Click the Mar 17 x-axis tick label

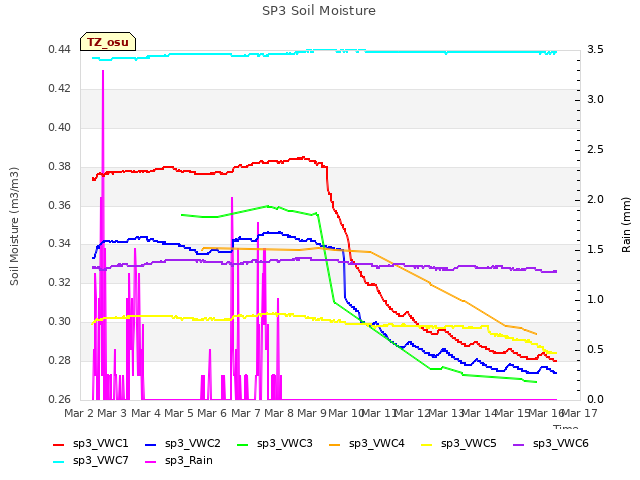pyautogui.click(x=580, y=413)
